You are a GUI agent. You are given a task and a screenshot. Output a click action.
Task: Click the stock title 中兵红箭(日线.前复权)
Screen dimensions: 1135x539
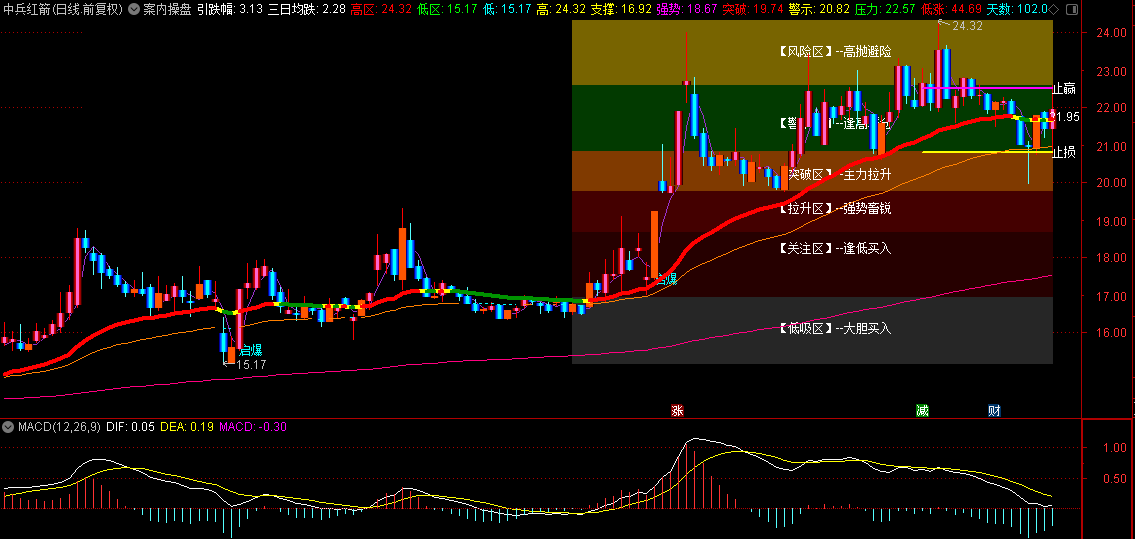(x=63, y=9)
